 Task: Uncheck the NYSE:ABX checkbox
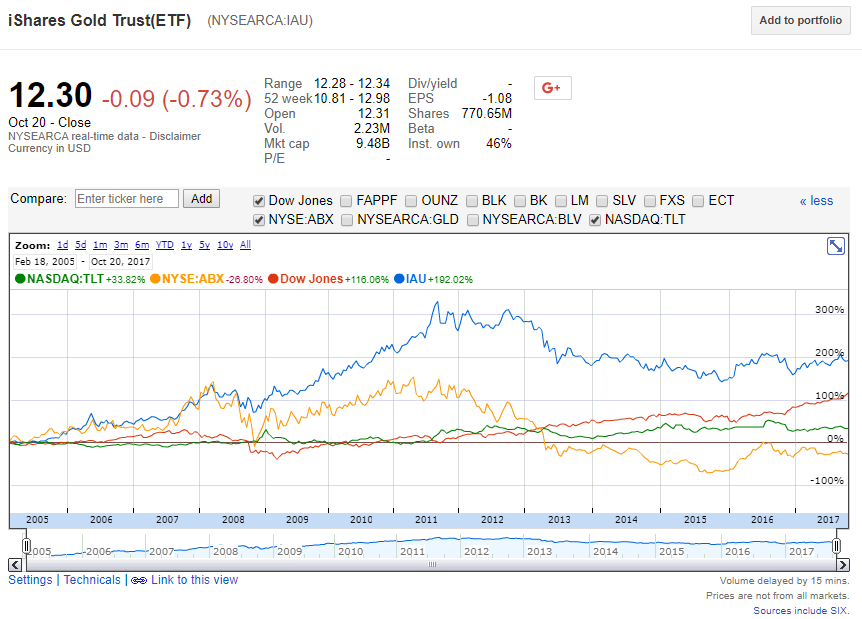(x=259, y=220)
